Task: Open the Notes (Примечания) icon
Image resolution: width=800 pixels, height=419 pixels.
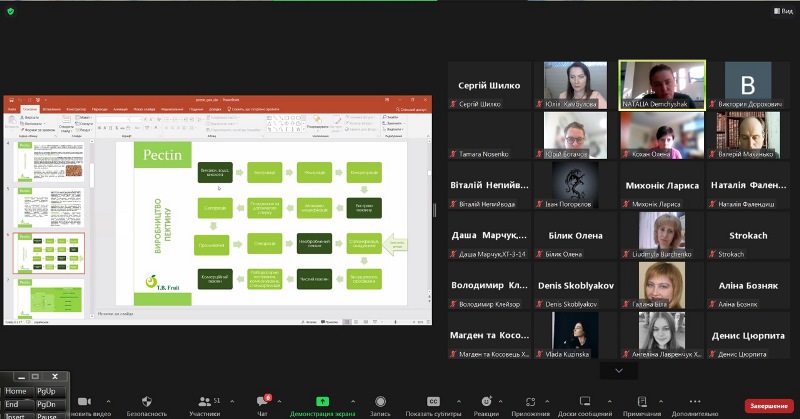Action: [x=641, y=401]
